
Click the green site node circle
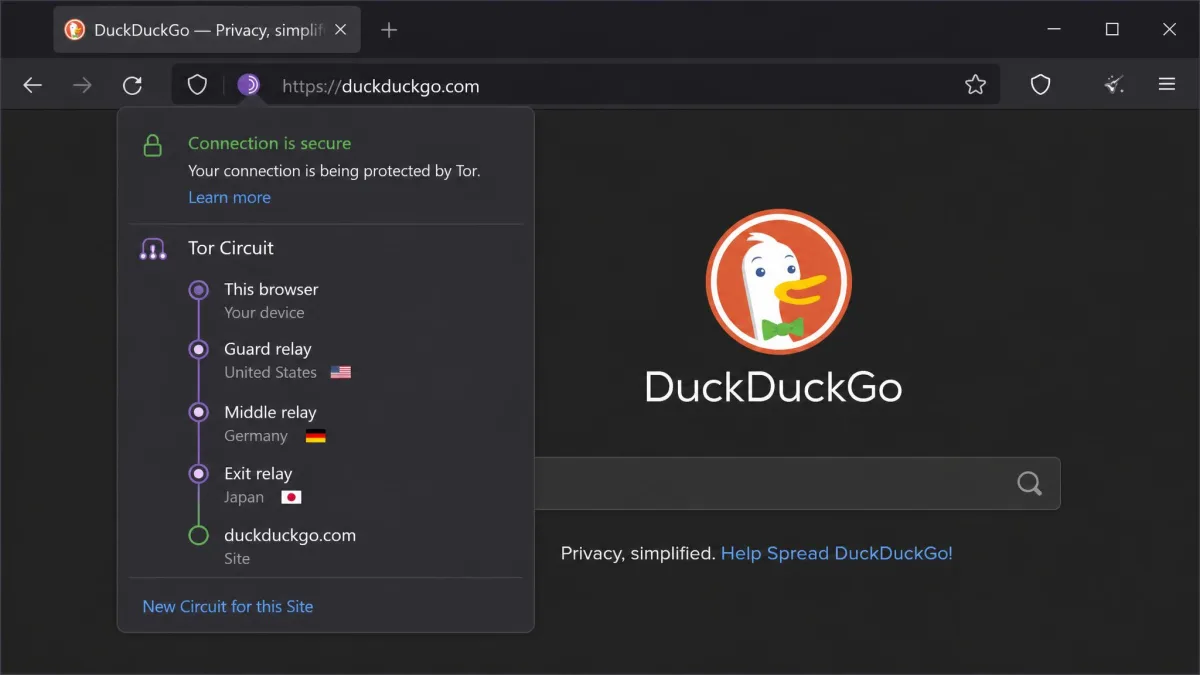(199, 536)
